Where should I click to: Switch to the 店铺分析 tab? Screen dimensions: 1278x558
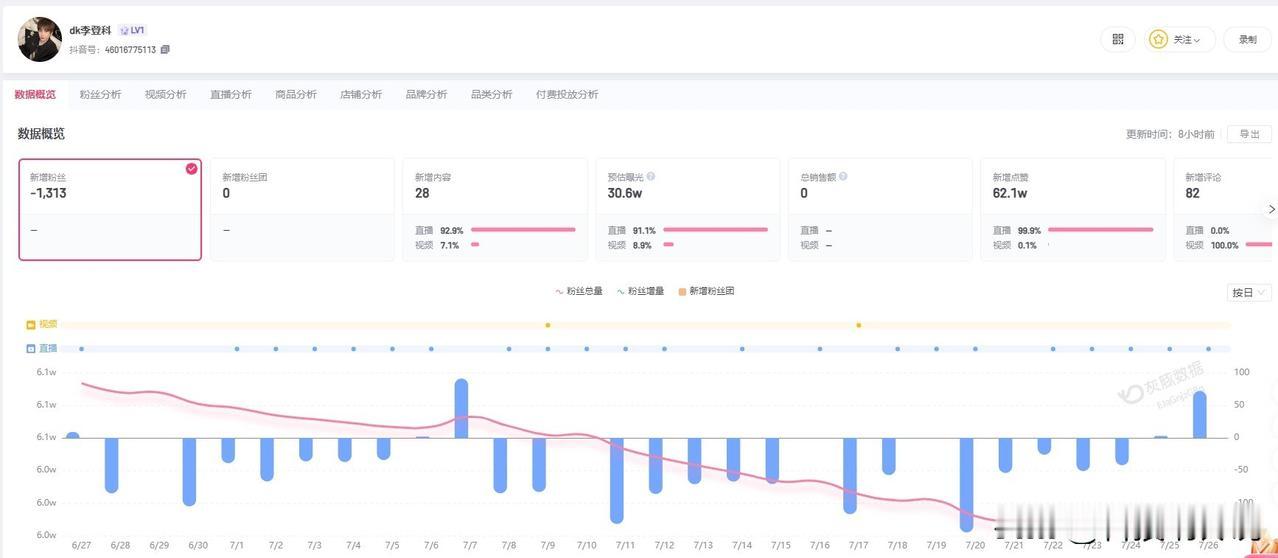pos(361,94)
